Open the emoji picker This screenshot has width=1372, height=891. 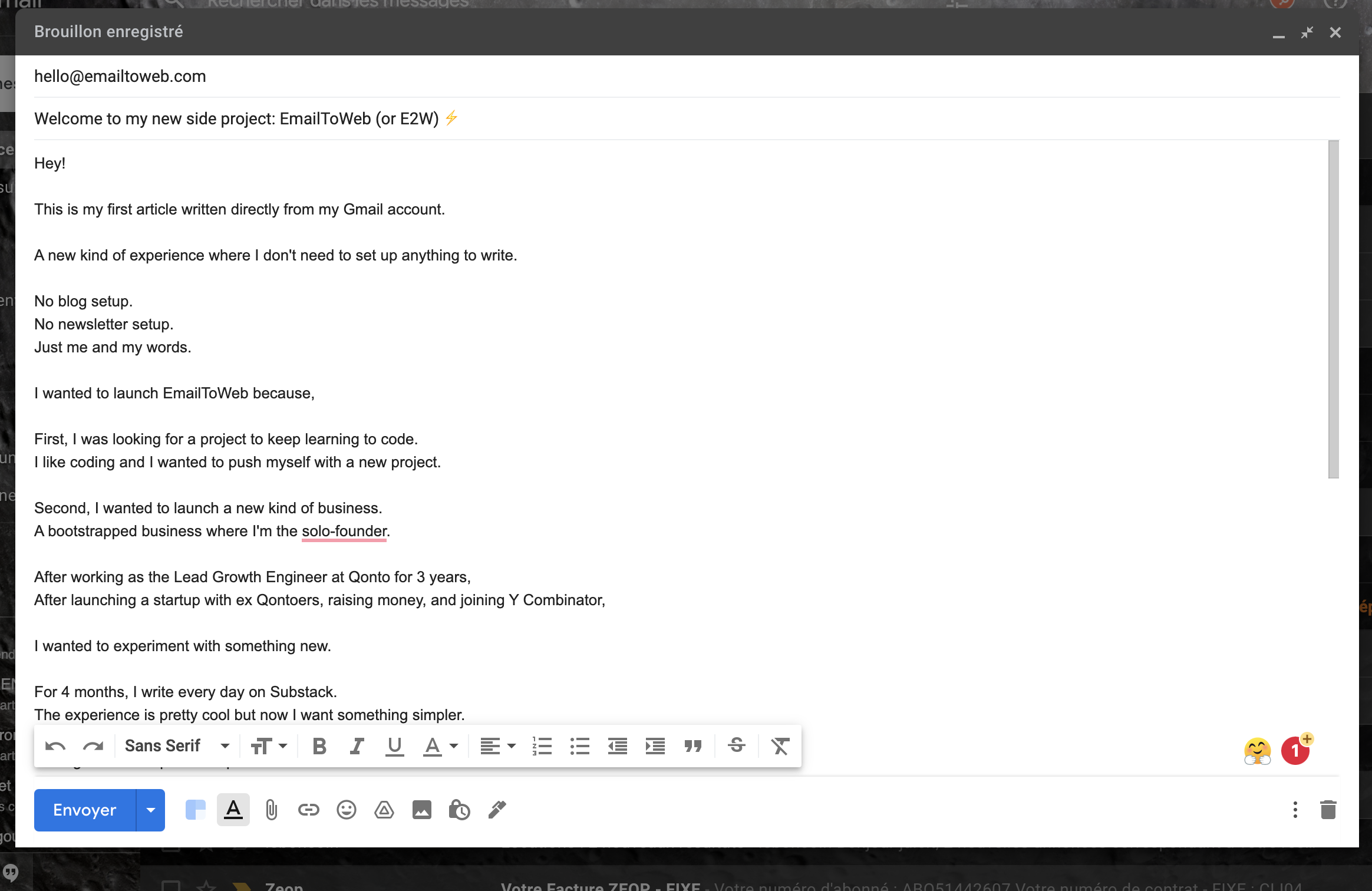[347, 810]
